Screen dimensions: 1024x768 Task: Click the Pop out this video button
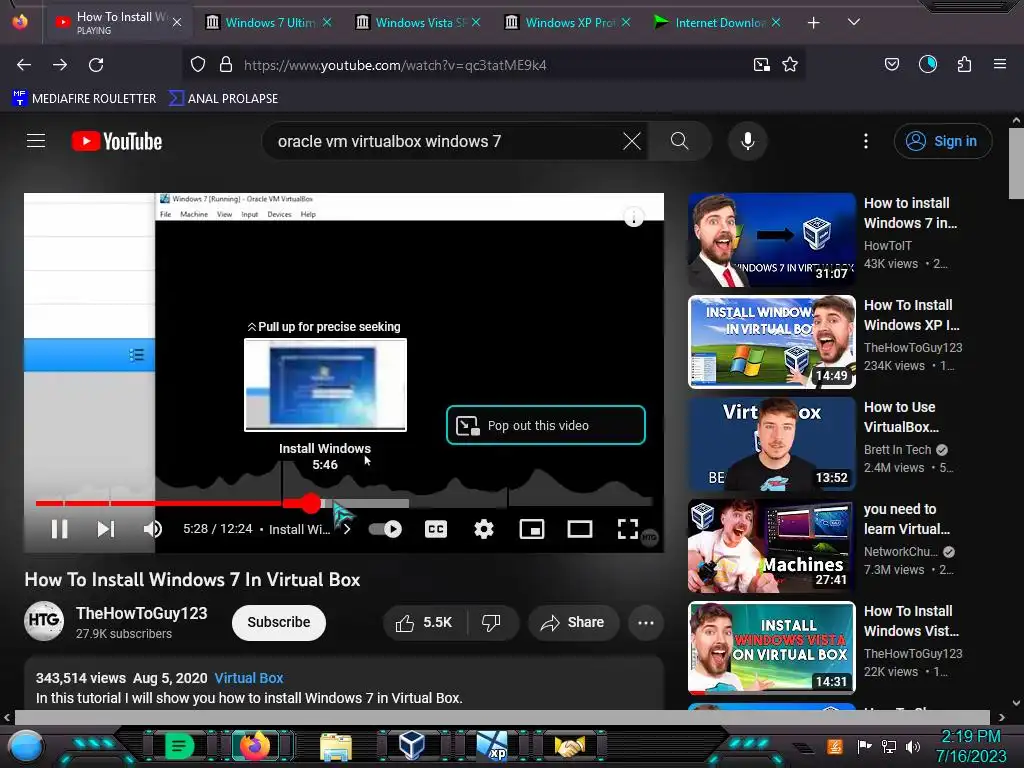tap(546, 425)
